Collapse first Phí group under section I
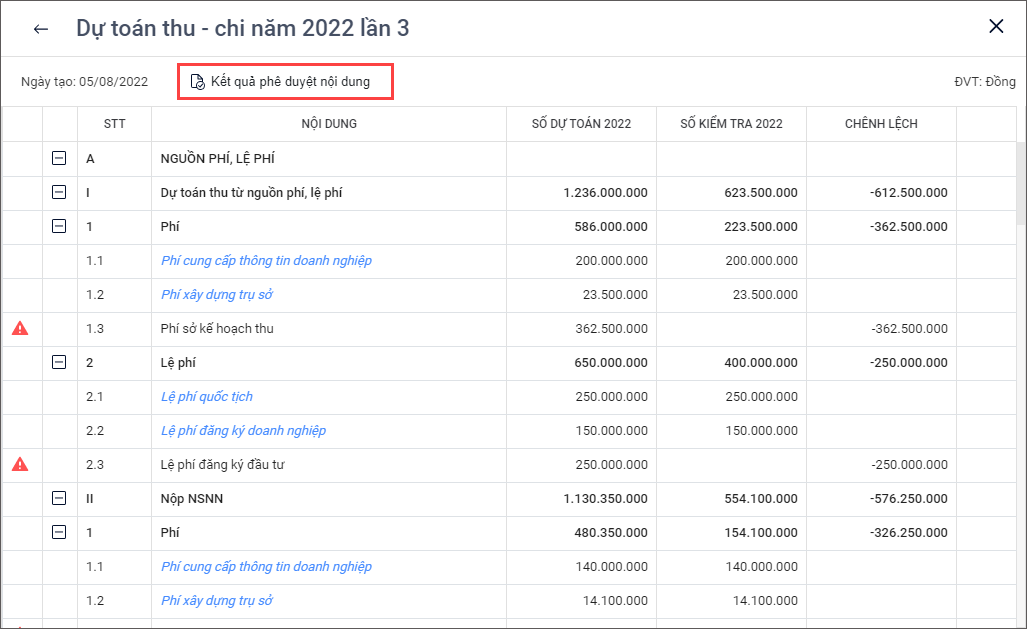1027x629 pixels. (59, 226)
